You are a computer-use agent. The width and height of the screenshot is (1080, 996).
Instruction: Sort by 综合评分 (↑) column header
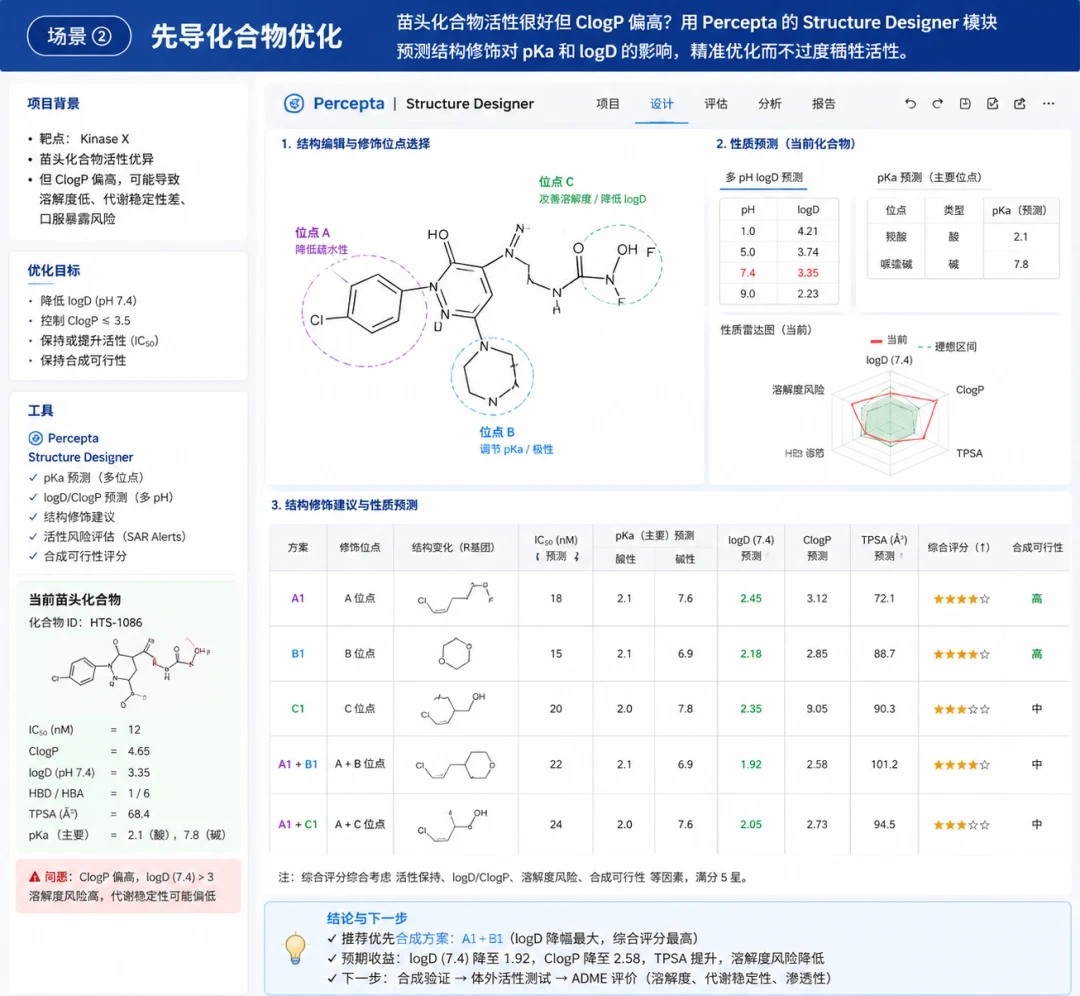click(959, 548)
